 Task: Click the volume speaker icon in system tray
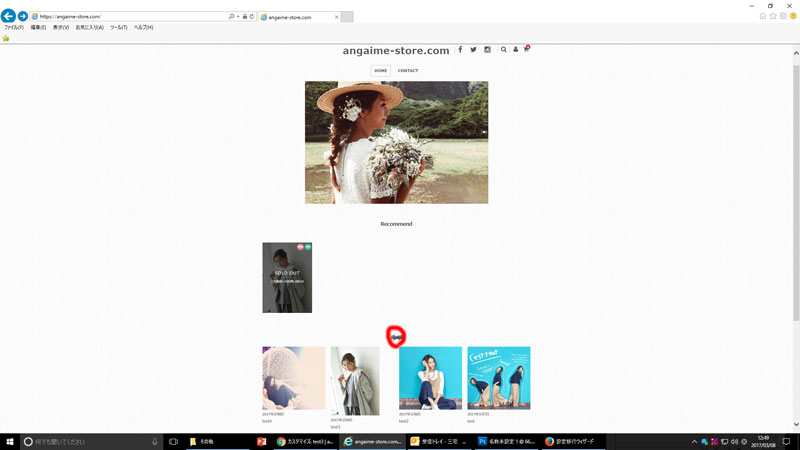(x=734, y=442)
